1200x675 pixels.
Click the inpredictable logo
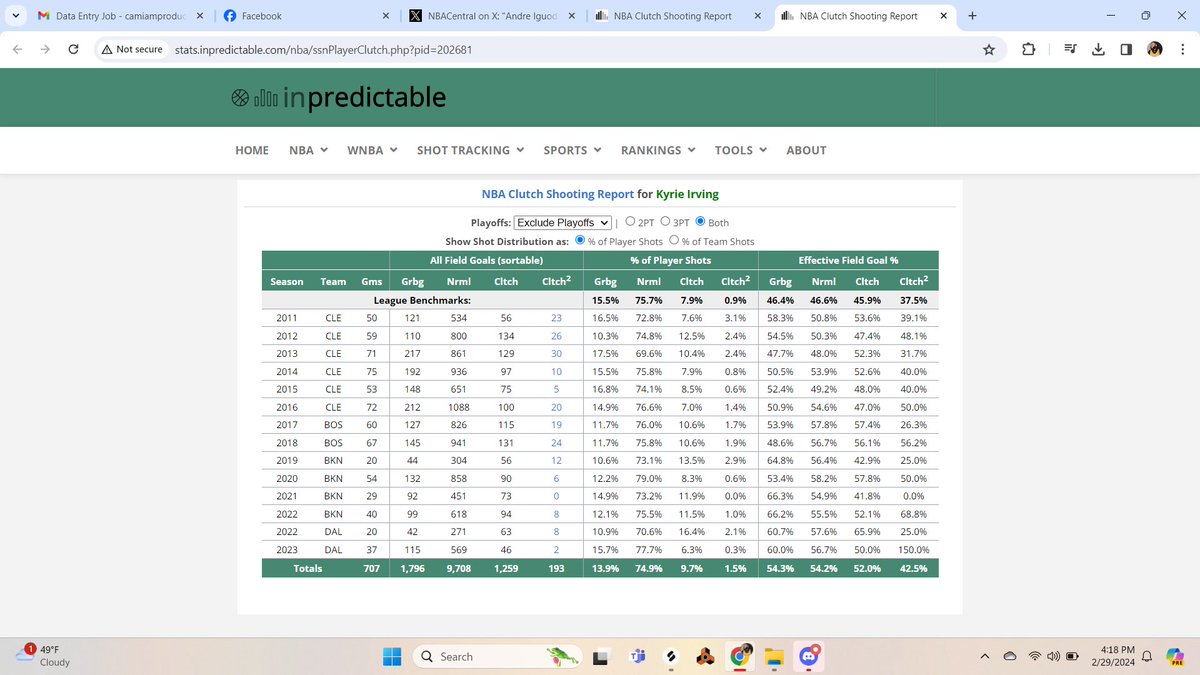pyautogui.click(x=339, y=97)
